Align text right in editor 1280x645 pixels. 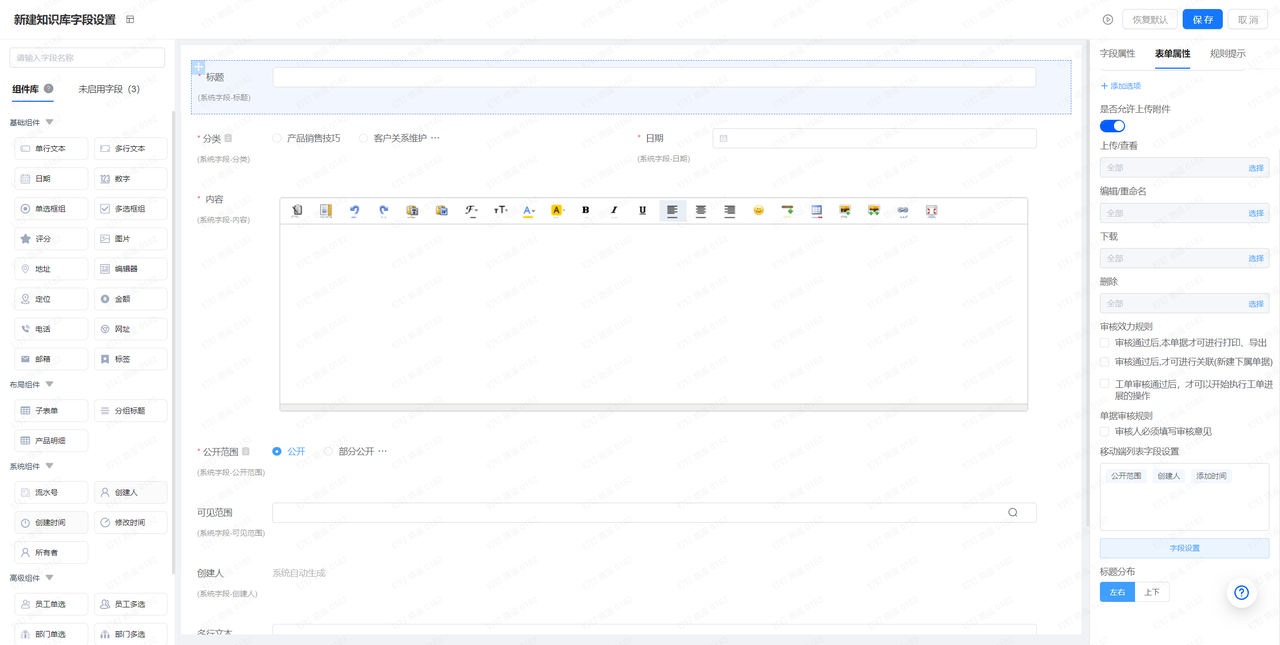[730, 210]
